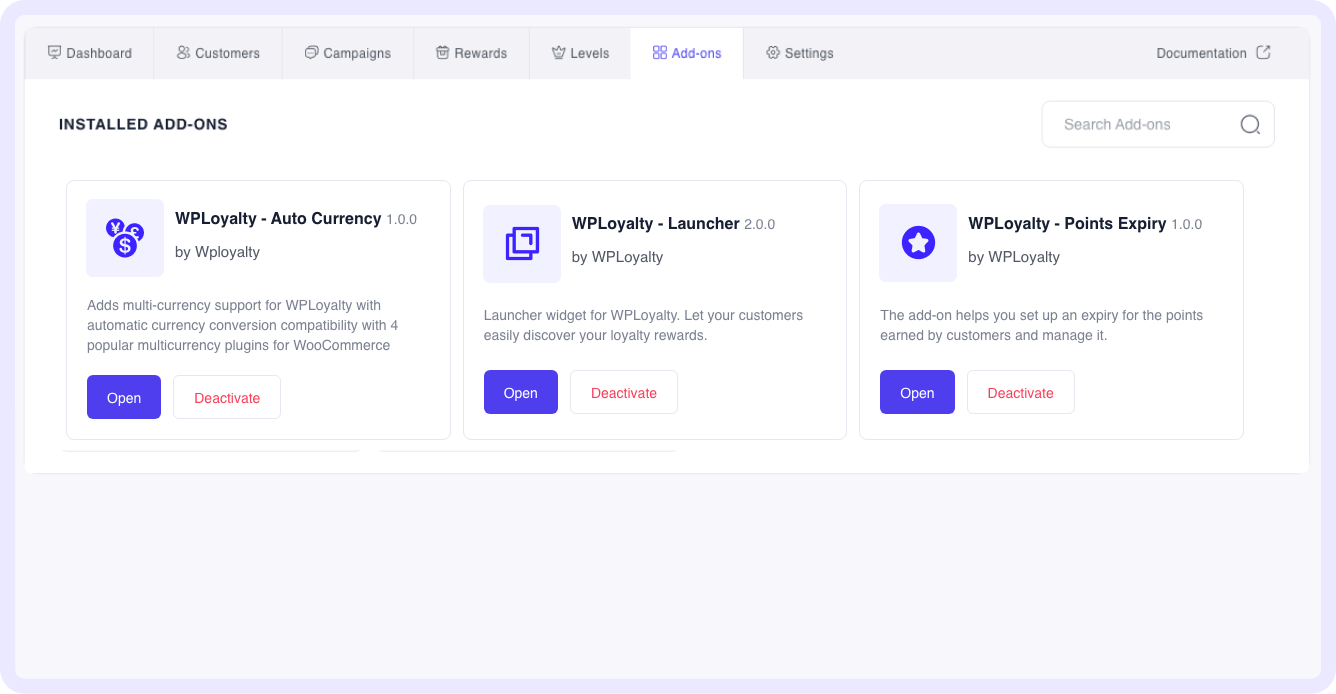Click the 'WPLoyalty - Points Expiry' title
Image resolution: width=1336 pixels, height=694 pixels.
point(1067,223)
